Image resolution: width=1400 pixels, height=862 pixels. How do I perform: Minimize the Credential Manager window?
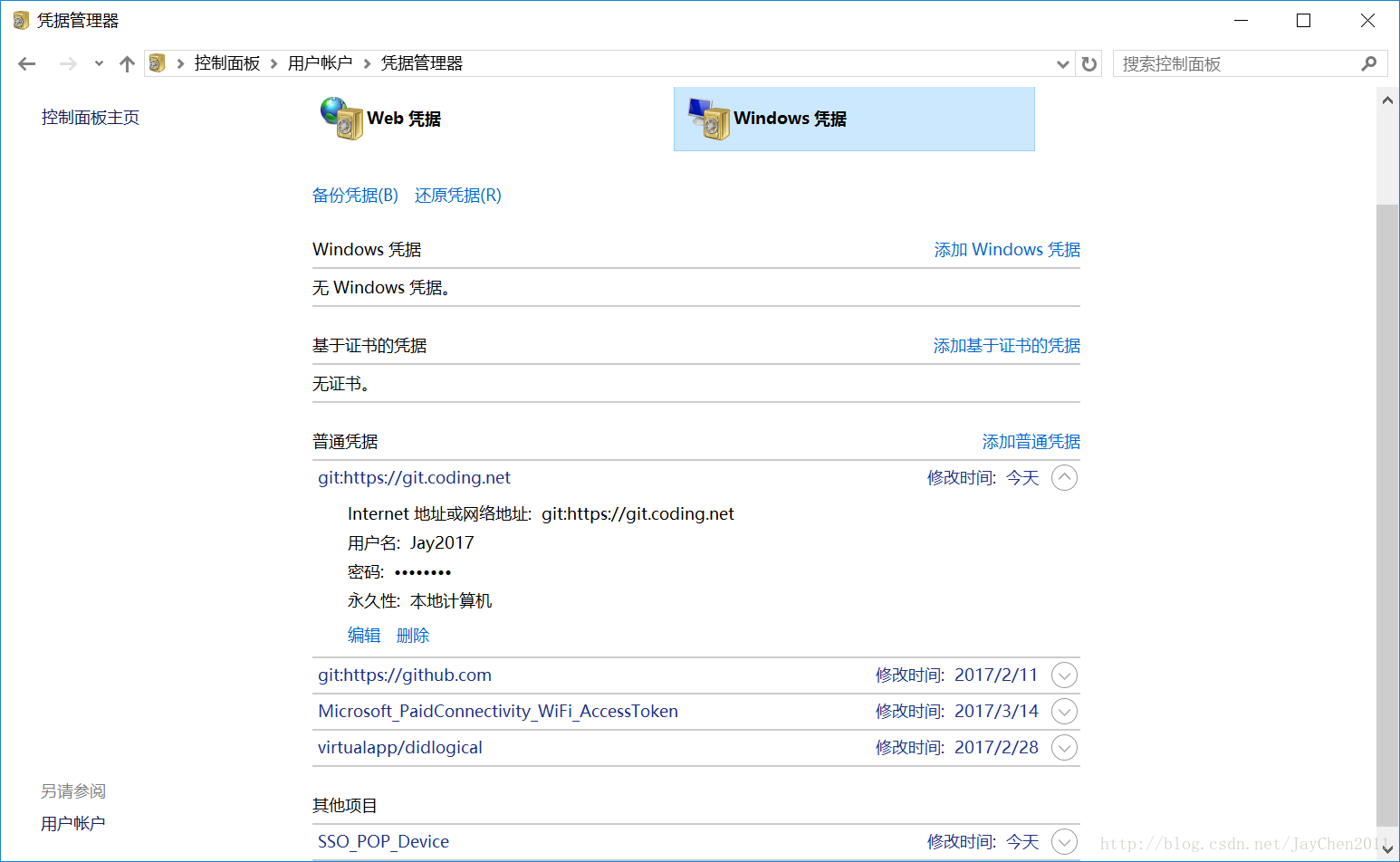[x=1242, y=21]
